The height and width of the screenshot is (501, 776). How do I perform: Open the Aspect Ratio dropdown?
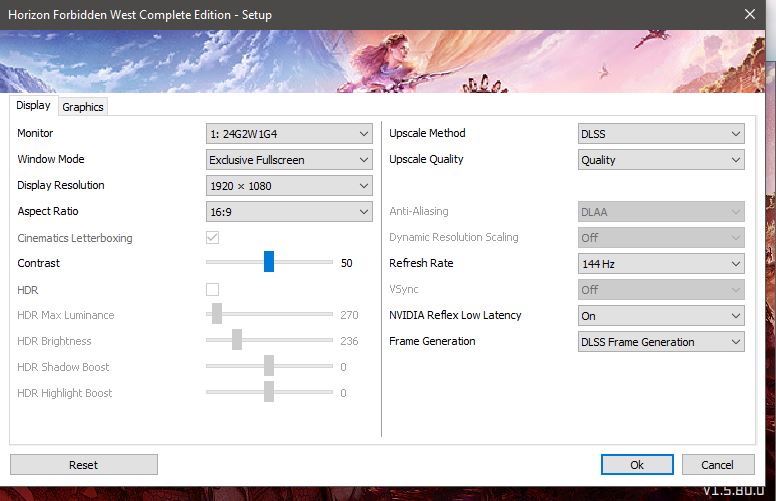289,212
